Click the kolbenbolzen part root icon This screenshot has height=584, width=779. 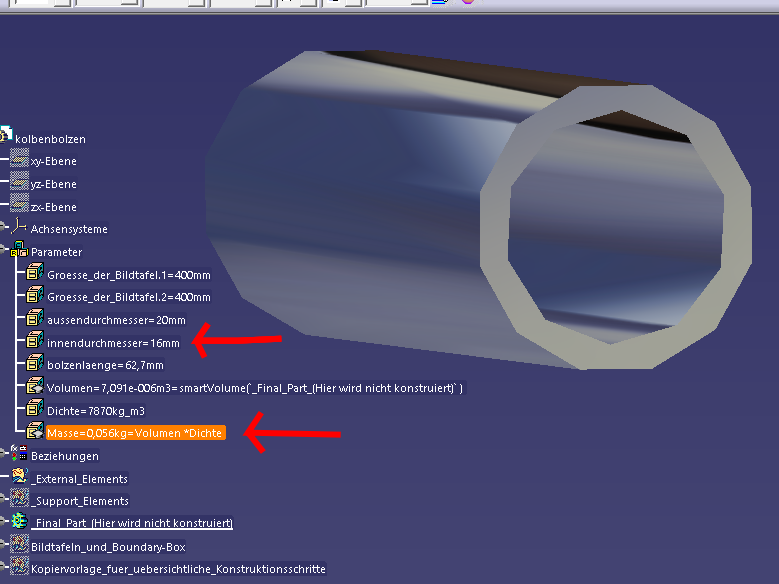[6, 136]
